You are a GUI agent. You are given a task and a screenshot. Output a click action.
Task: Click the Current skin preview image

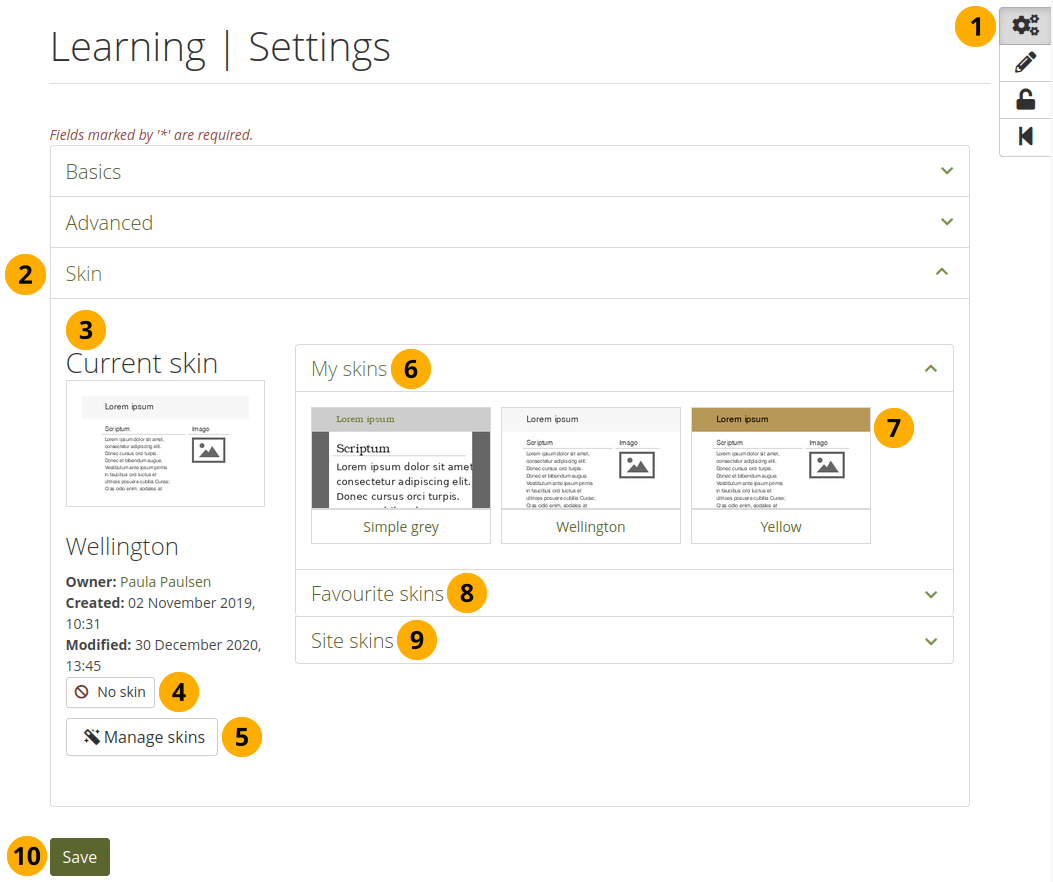click(x=165, y=443)
